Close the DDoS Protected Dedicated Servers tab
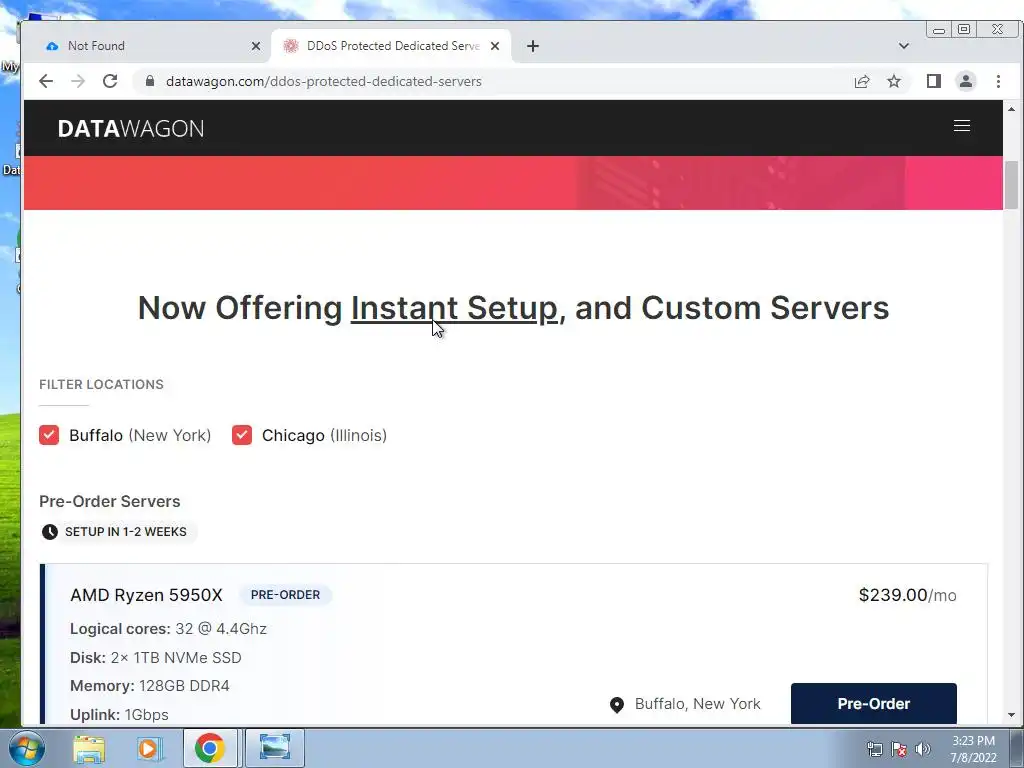Image resolution: width=1024 pixels, height=768 pixels. 495,46
